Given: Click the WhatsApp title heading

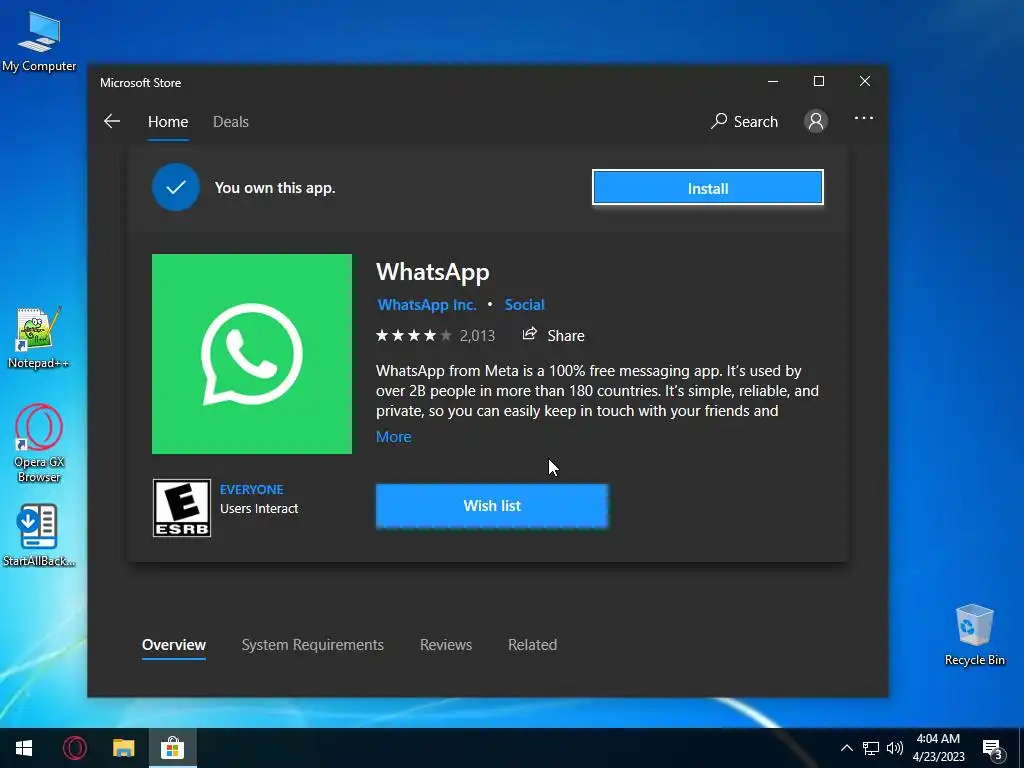Looking at the screenshot, I should [432, 272].
